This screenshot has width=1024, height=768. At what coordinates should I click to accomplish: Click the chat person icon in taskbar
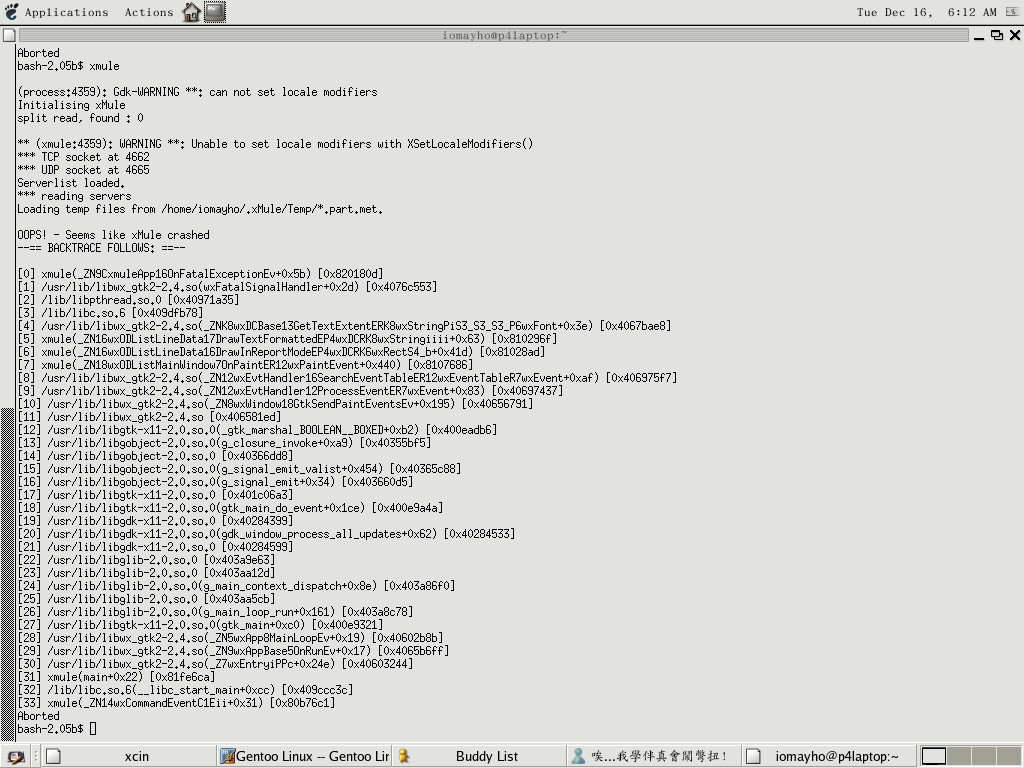click(578, 756)
